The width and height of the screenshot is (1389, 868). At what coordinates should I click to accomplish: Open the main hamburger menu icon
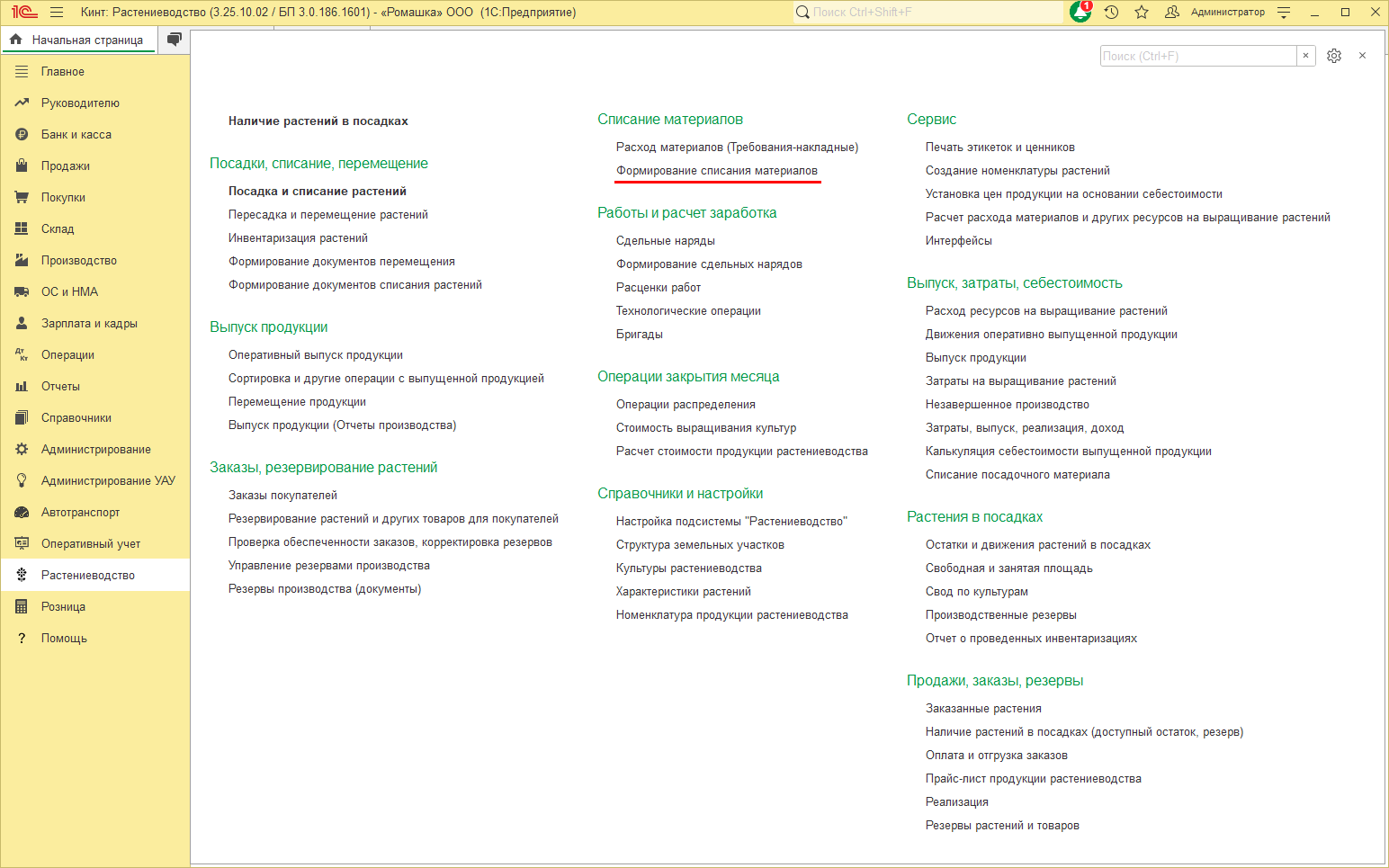click(x=57, y=12)
